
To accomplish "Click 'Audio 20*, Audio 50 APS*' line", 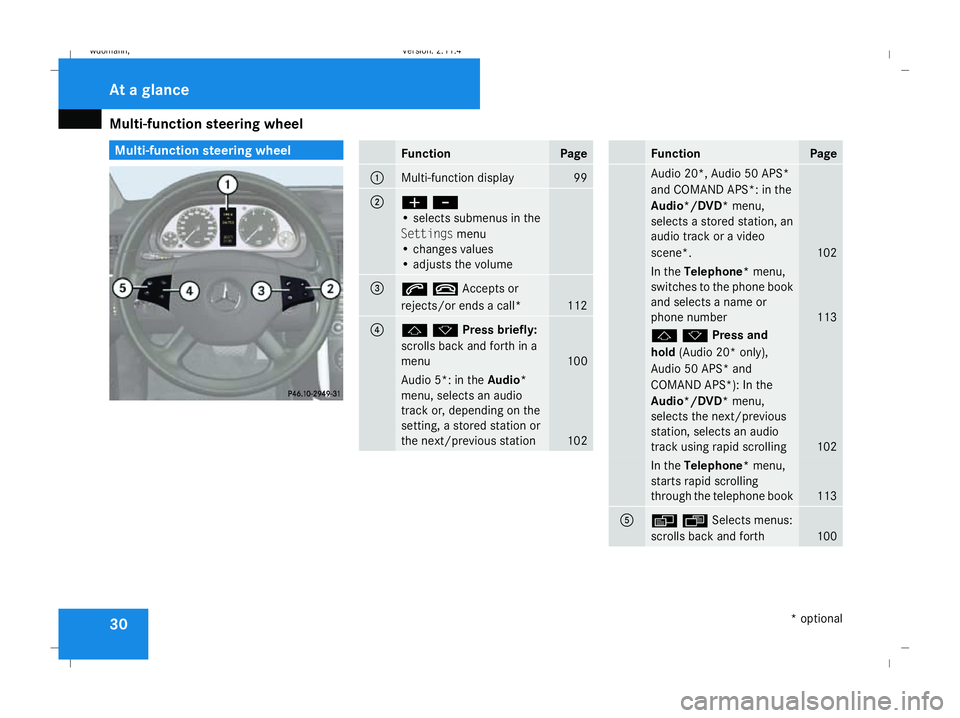I will tap(719, 173).
